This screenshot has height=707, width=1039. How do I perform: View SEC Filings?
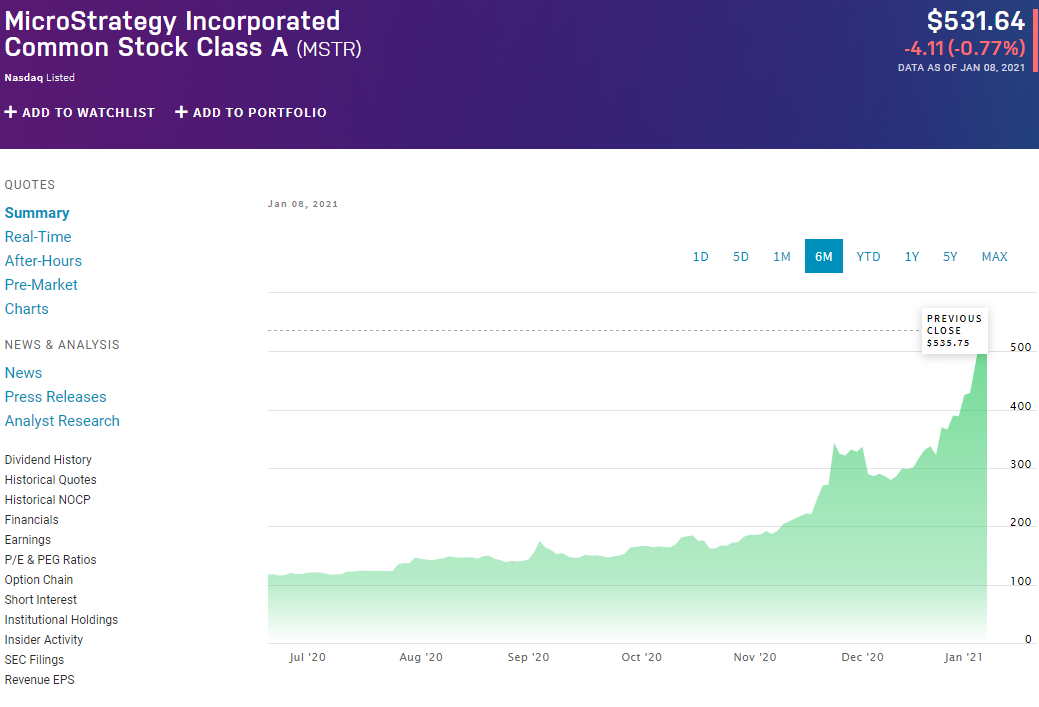click(x=34, y=660)
